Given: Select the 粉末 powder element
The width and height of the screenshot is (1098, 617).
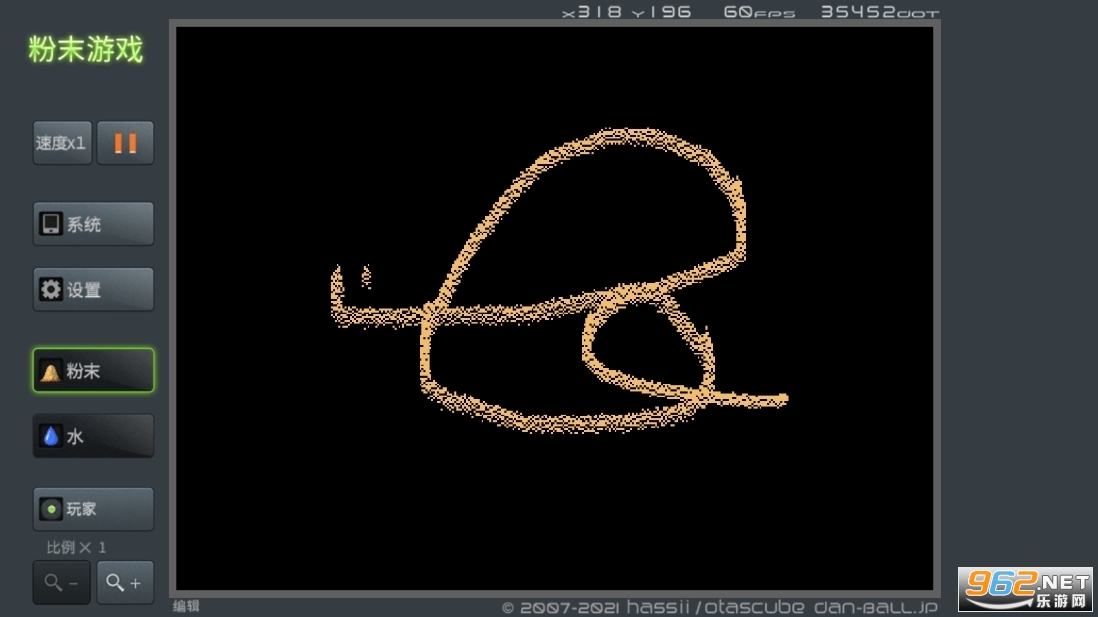Looking at the screenshot, I should pos(93,371).
